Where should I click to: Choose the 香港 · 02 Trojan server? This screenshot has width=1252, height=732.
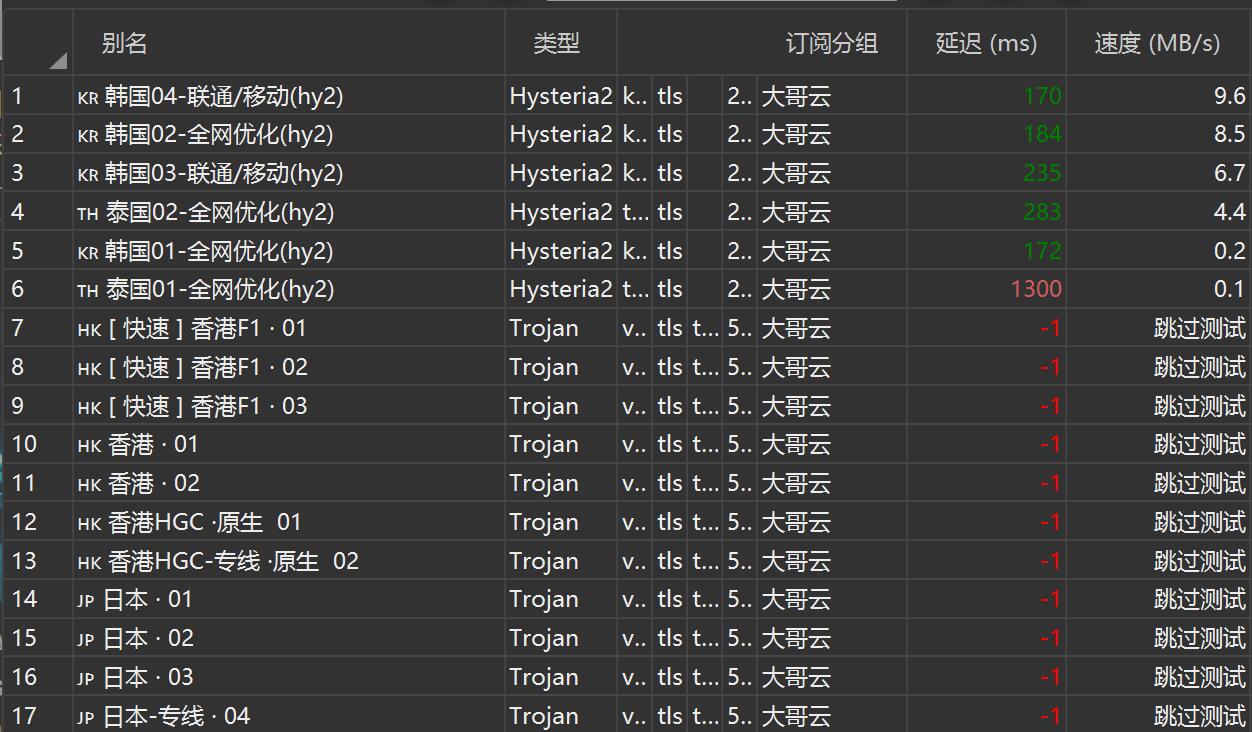(x=152, y=483)
